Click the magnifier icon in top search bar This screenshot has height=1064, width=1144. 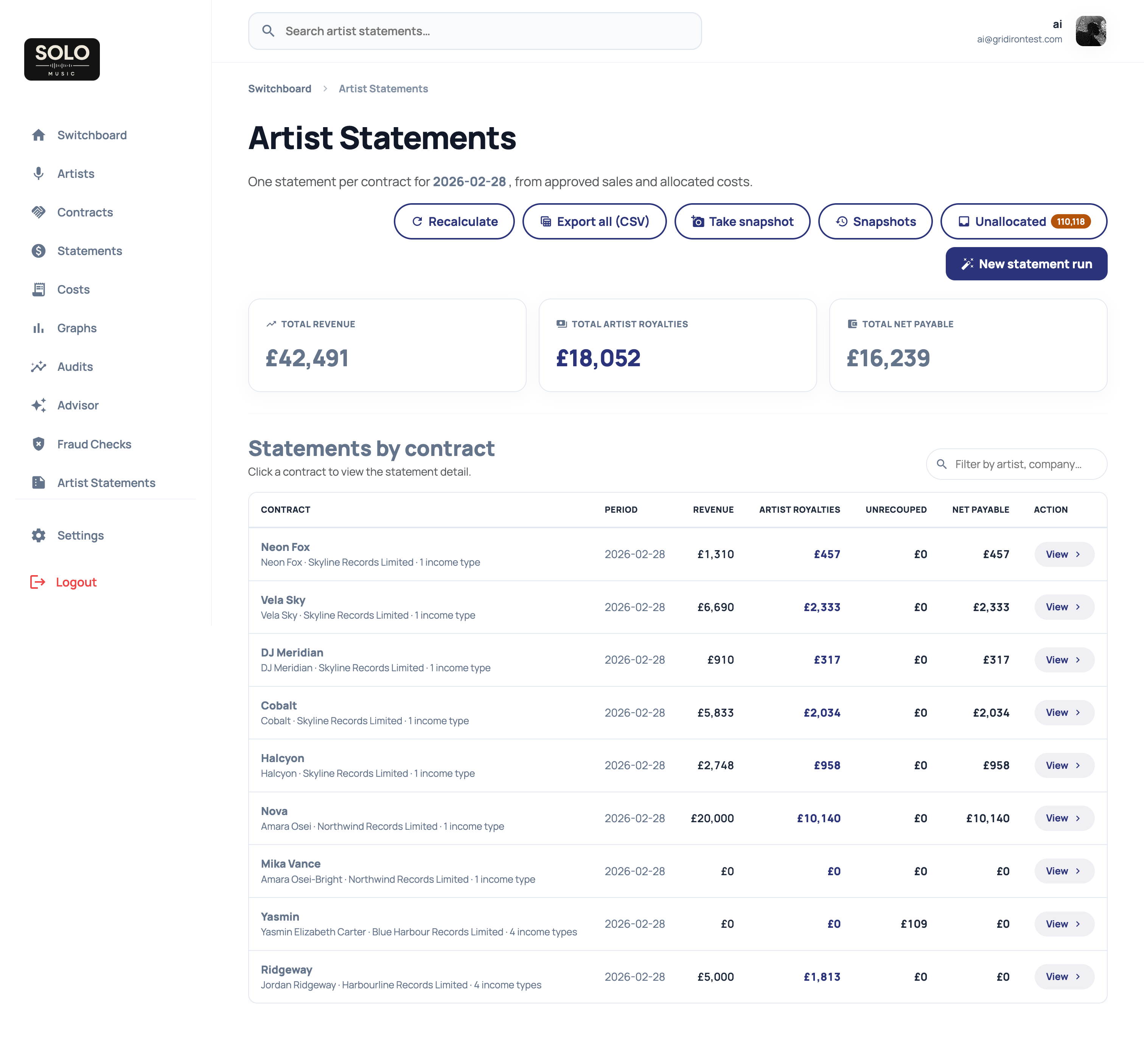coord(268,31)
